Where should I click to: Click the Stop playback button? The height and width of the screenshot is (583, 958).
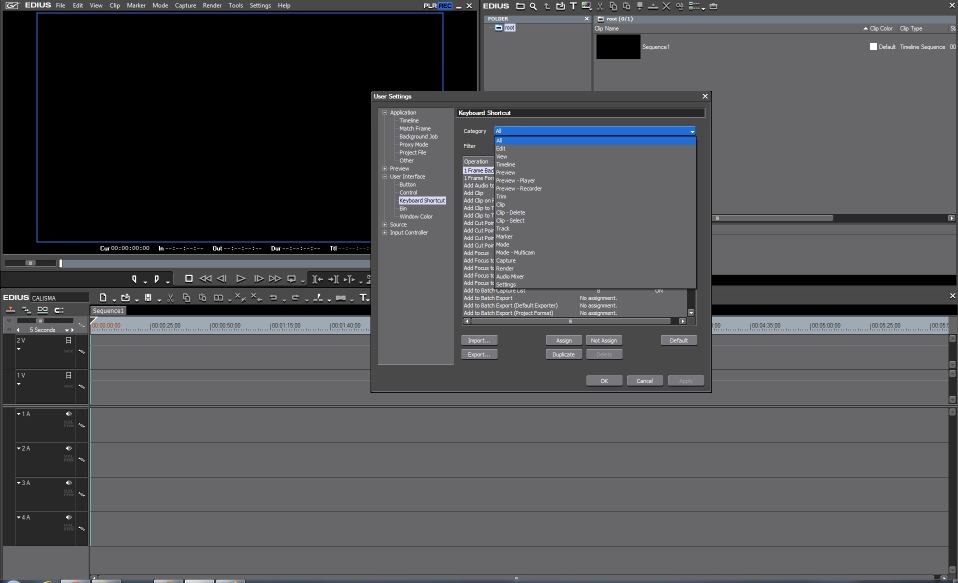(189, 279)
